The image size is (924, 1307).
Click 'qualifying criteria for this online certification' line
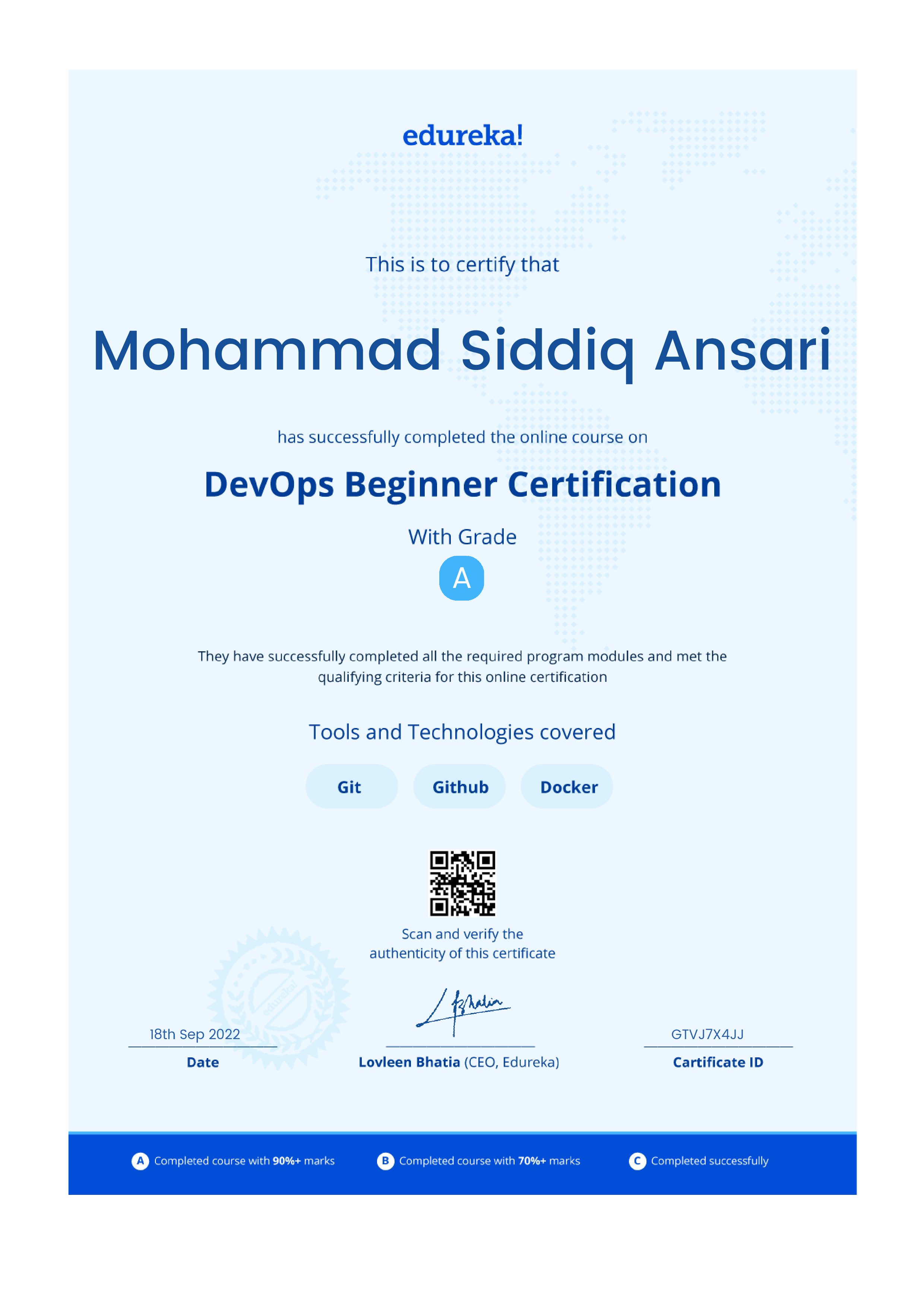[x=462, y=677]
